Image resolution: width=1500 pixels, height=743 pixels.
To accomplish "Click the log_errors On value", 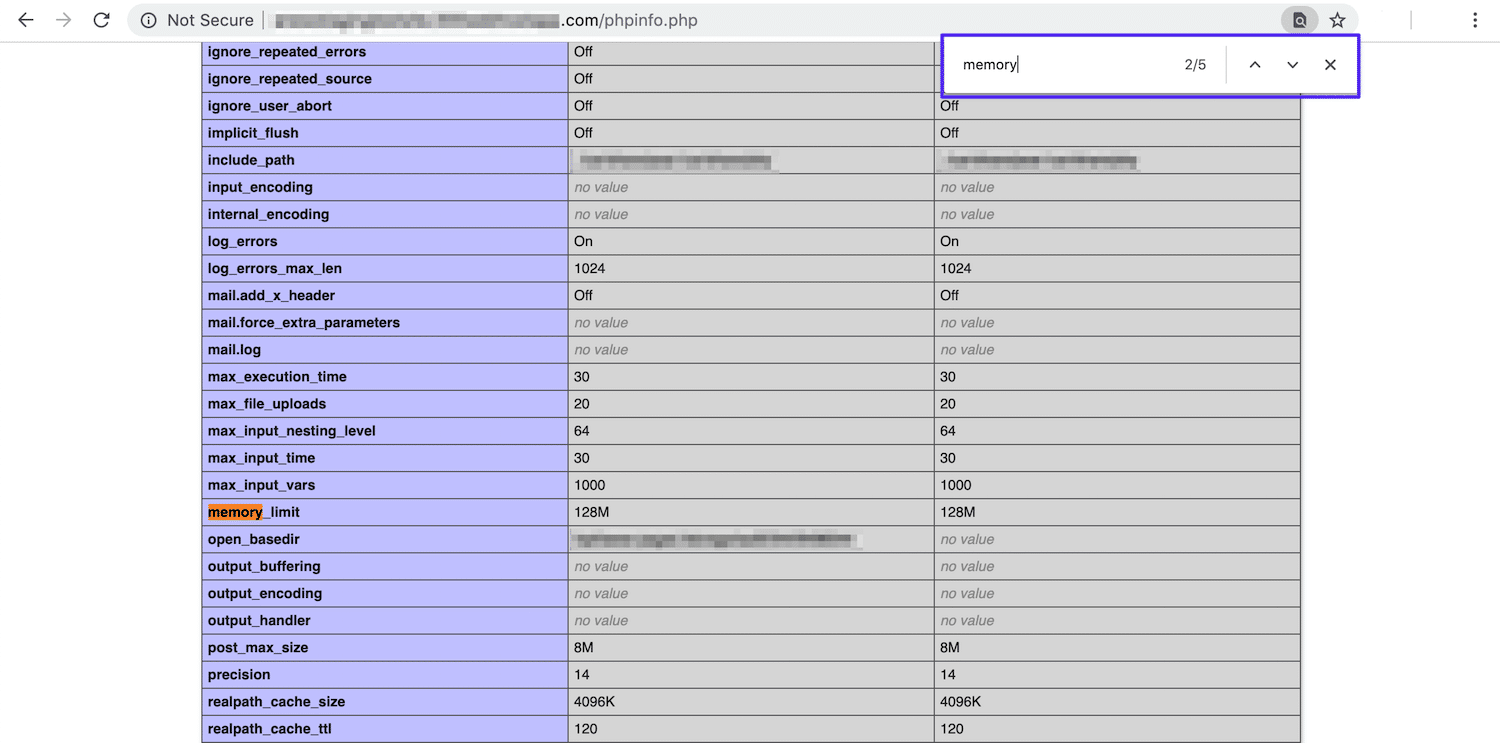I will [x=583, y=241].
